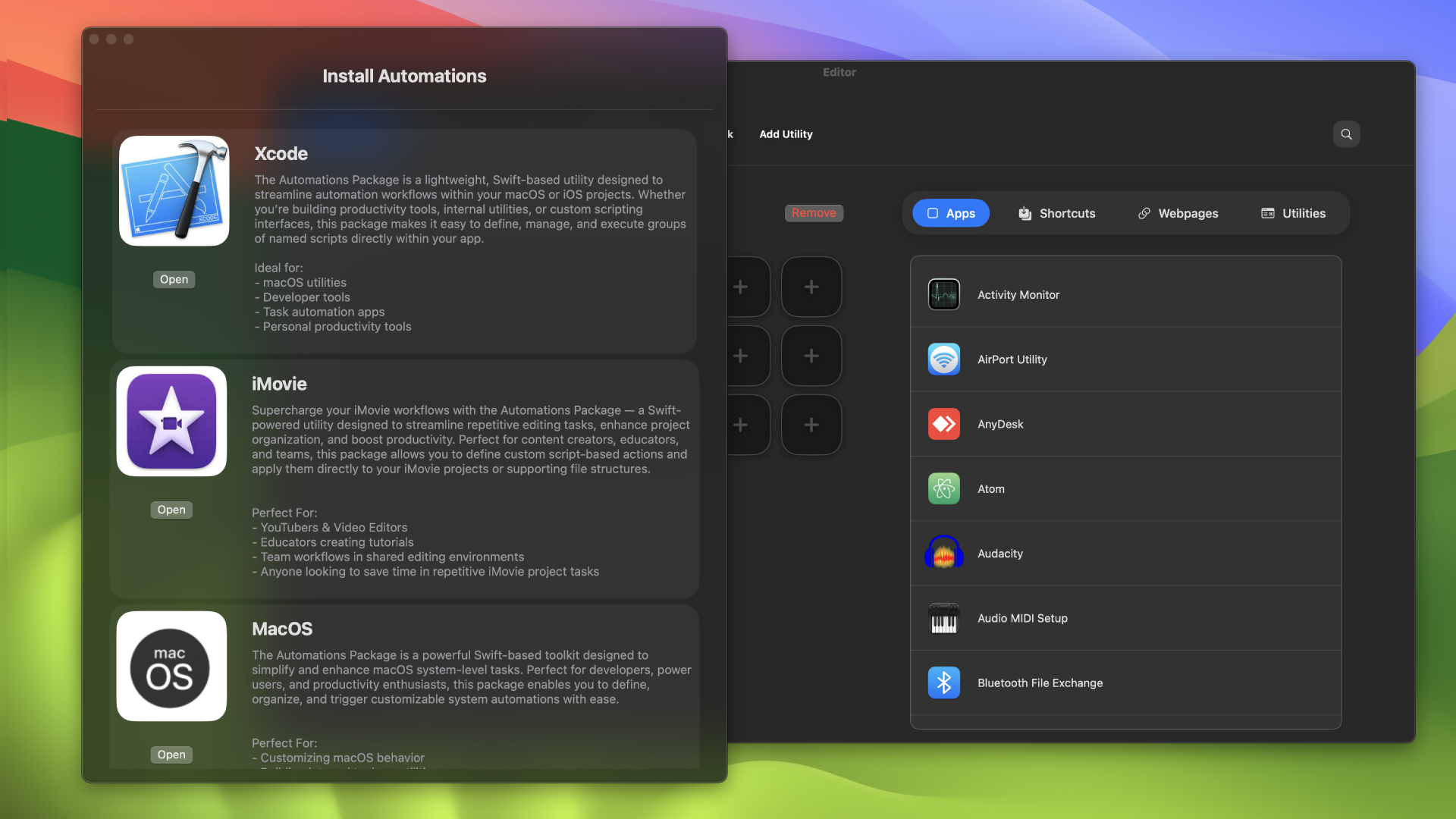Click 'Developer tools' list line
This screenshot has width=1456, height=819.
(303, 297)
